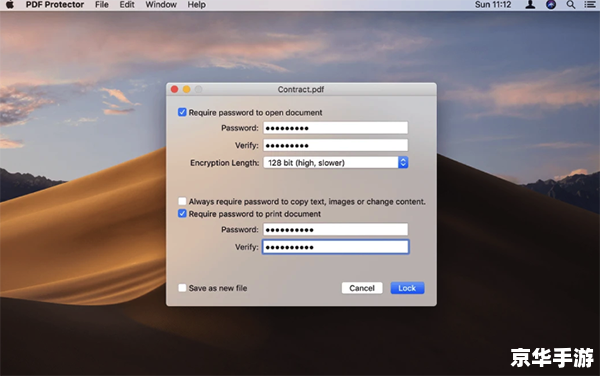This screenshot has height=376, width=600.
Task: Focus the open-document Verify field
Action: (336, 145)
